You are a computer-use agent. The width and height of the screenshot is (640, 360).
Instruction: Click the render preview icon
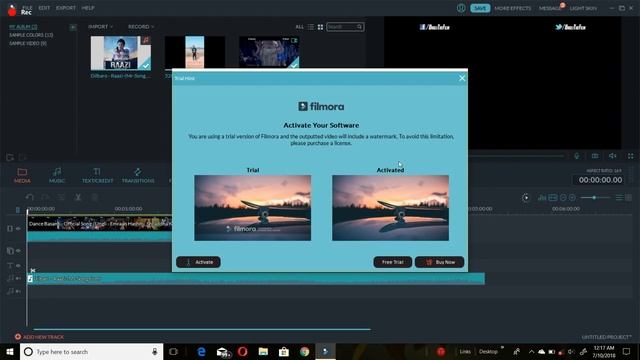[x=526, y=198]
